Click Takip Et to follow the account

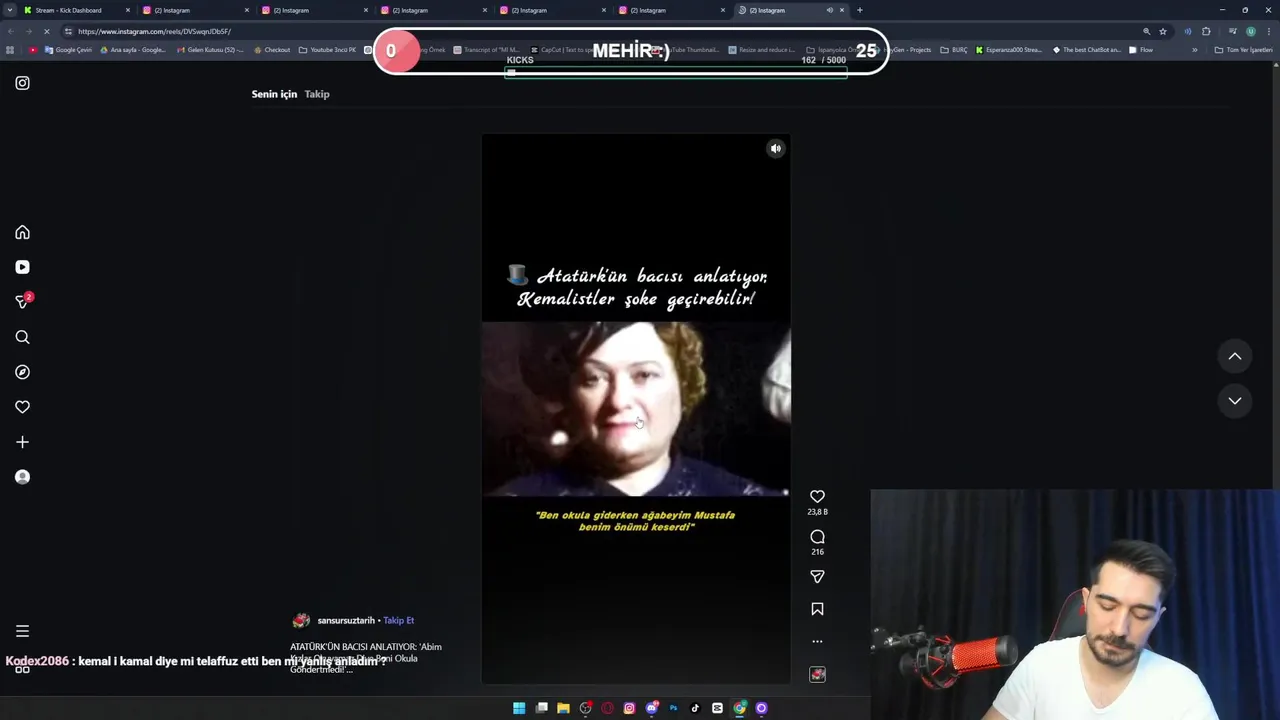coord(398,621)
